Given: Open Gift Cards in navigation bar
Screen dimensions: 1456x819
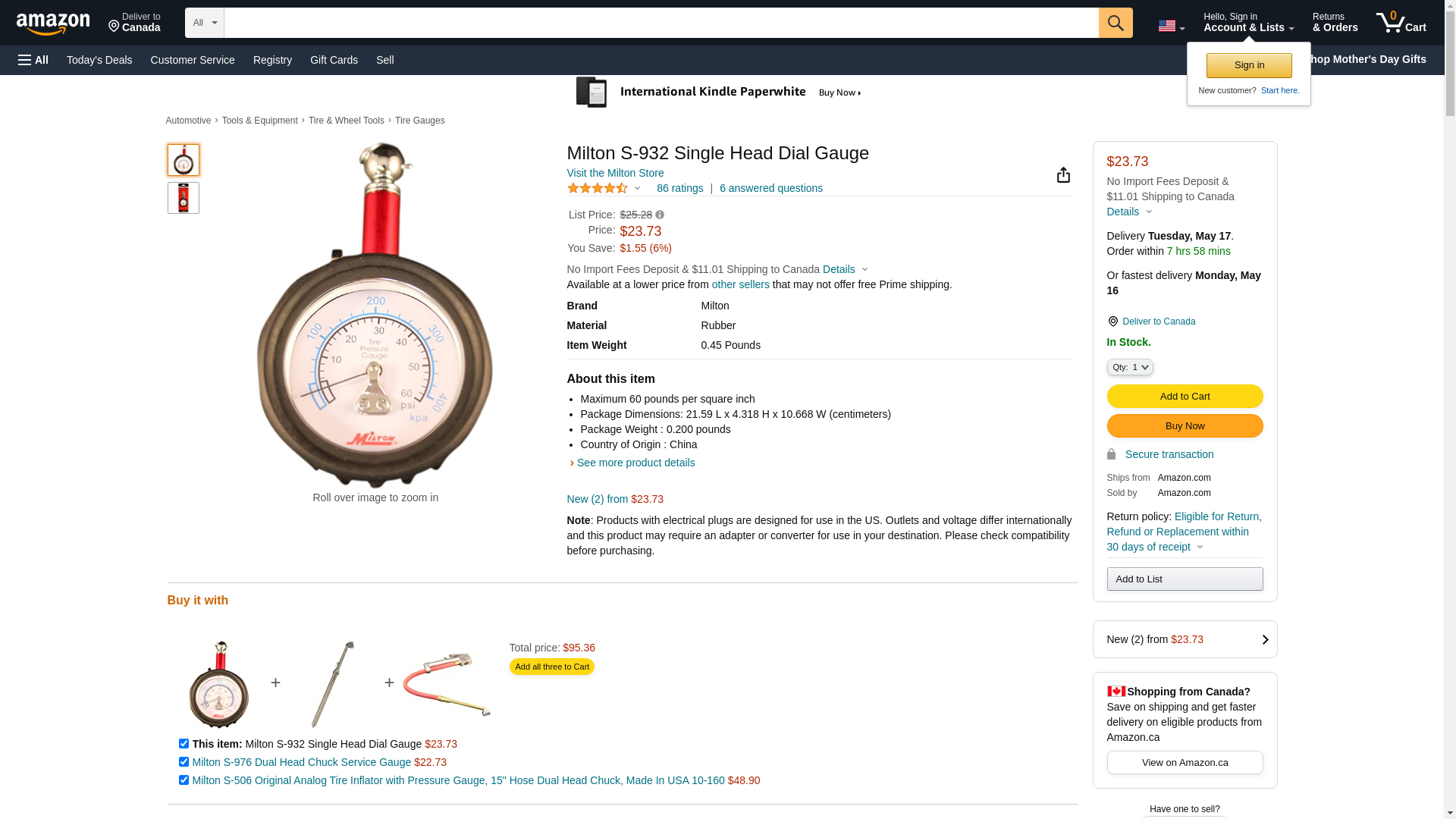Looking at the screenshot, I should (334, 60).
